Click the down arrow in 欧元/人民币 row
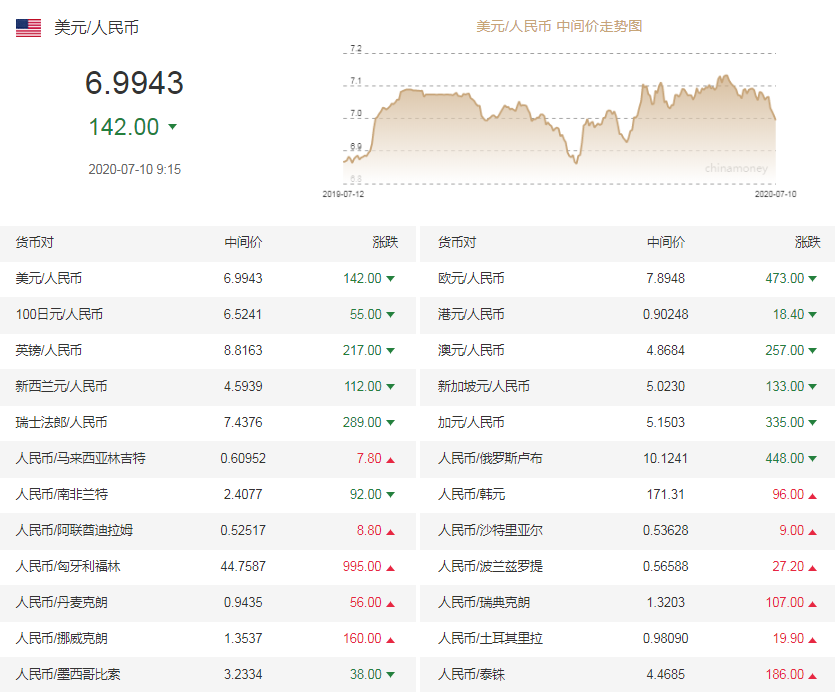The image size is (835, 692). point(812,279)
